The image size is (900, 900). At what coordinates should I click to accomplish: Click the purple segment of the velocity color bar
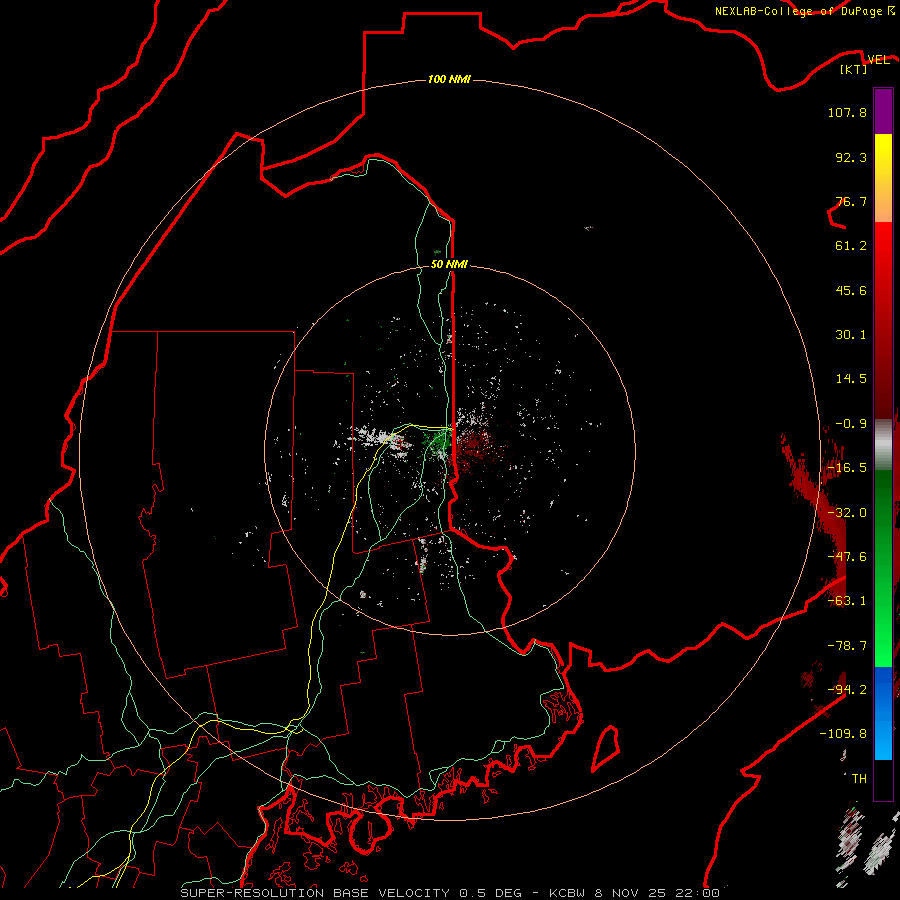(883, 111)
